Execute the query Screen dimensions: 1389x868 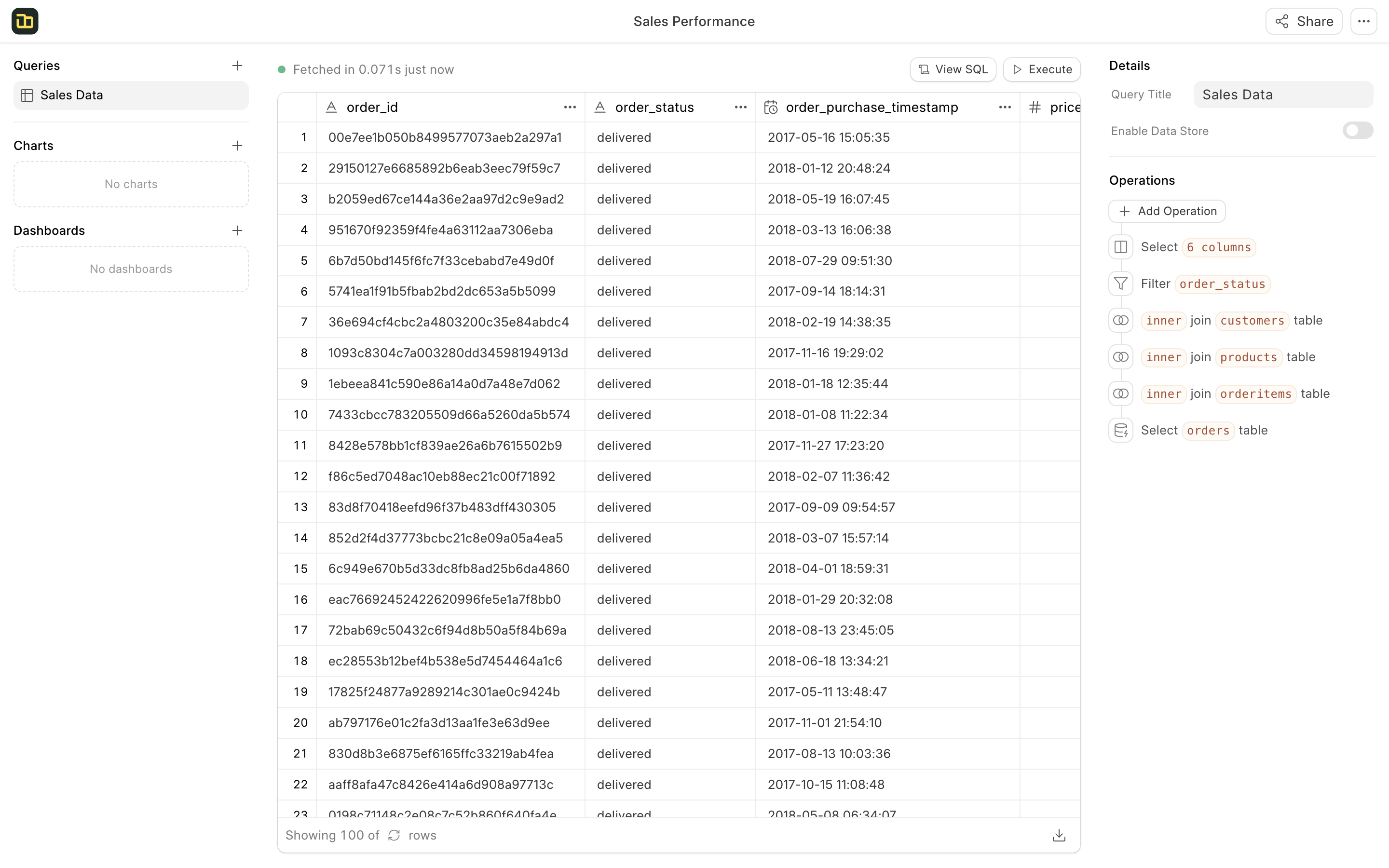click(x=1042, y=69)
